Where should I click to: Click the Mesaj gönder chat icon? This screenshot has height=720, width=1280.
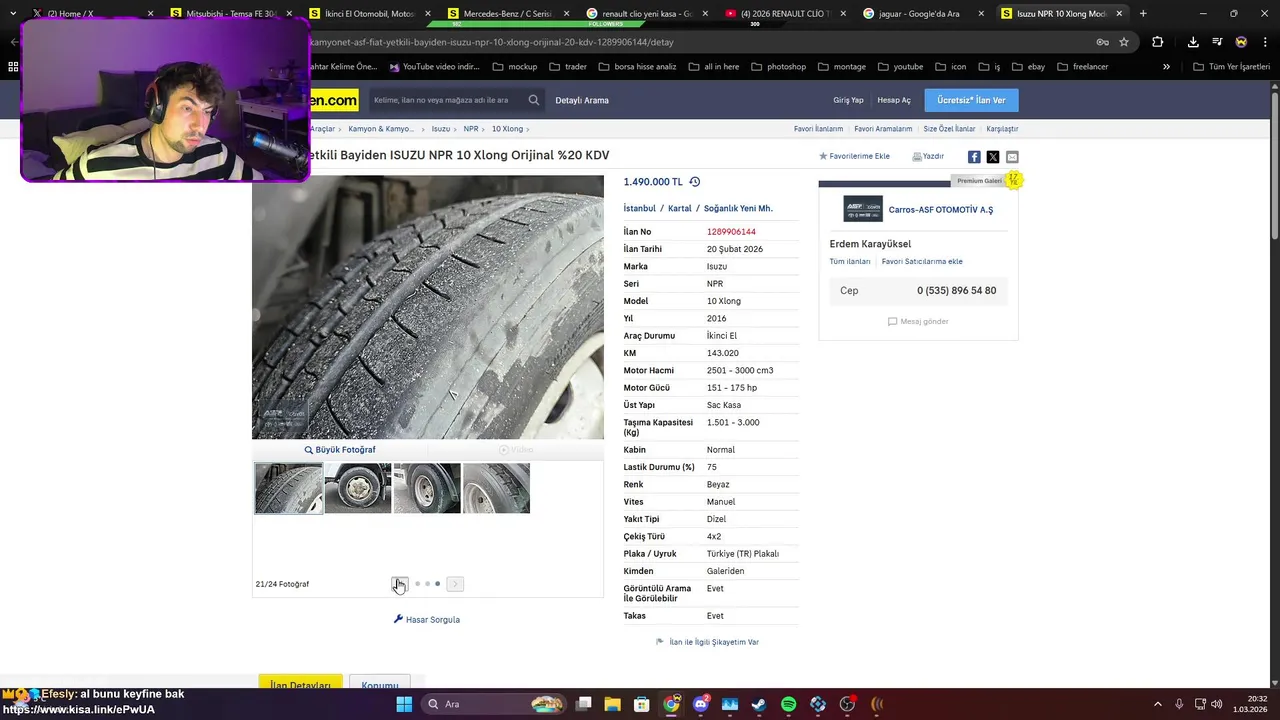pyautogui.click(x=892, y=322)
